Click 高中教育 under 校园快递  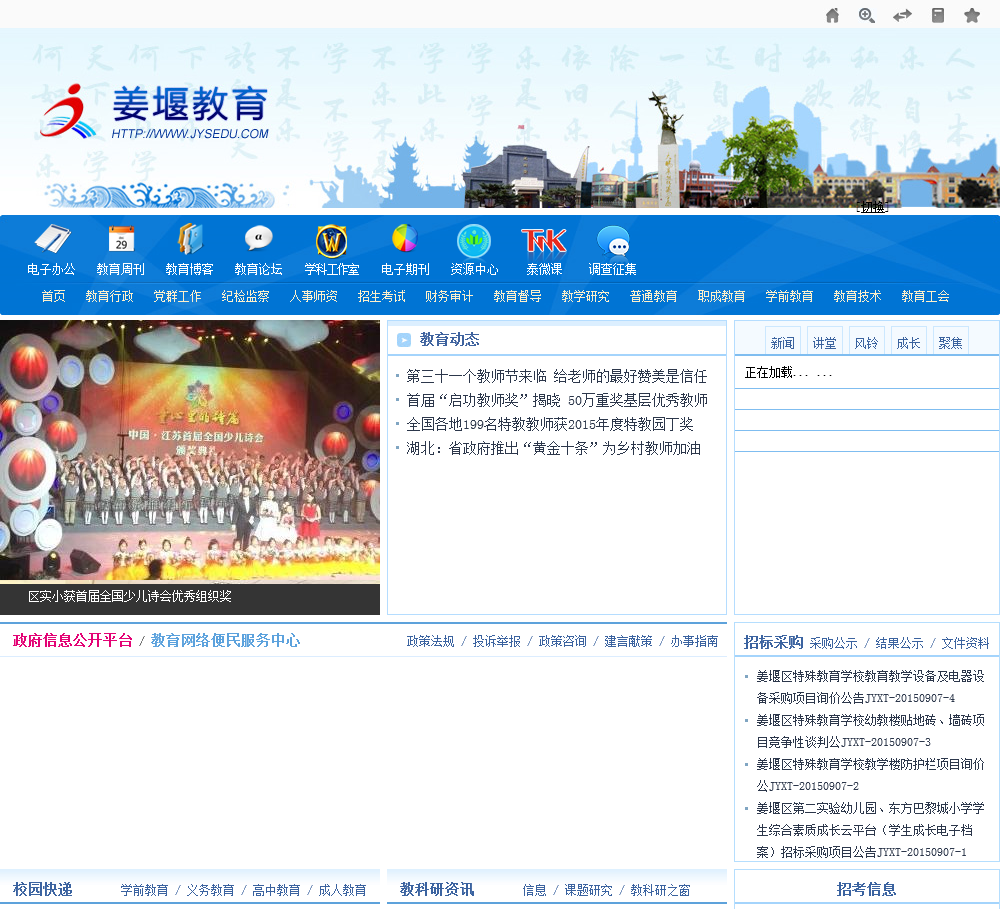coord(276,890)
